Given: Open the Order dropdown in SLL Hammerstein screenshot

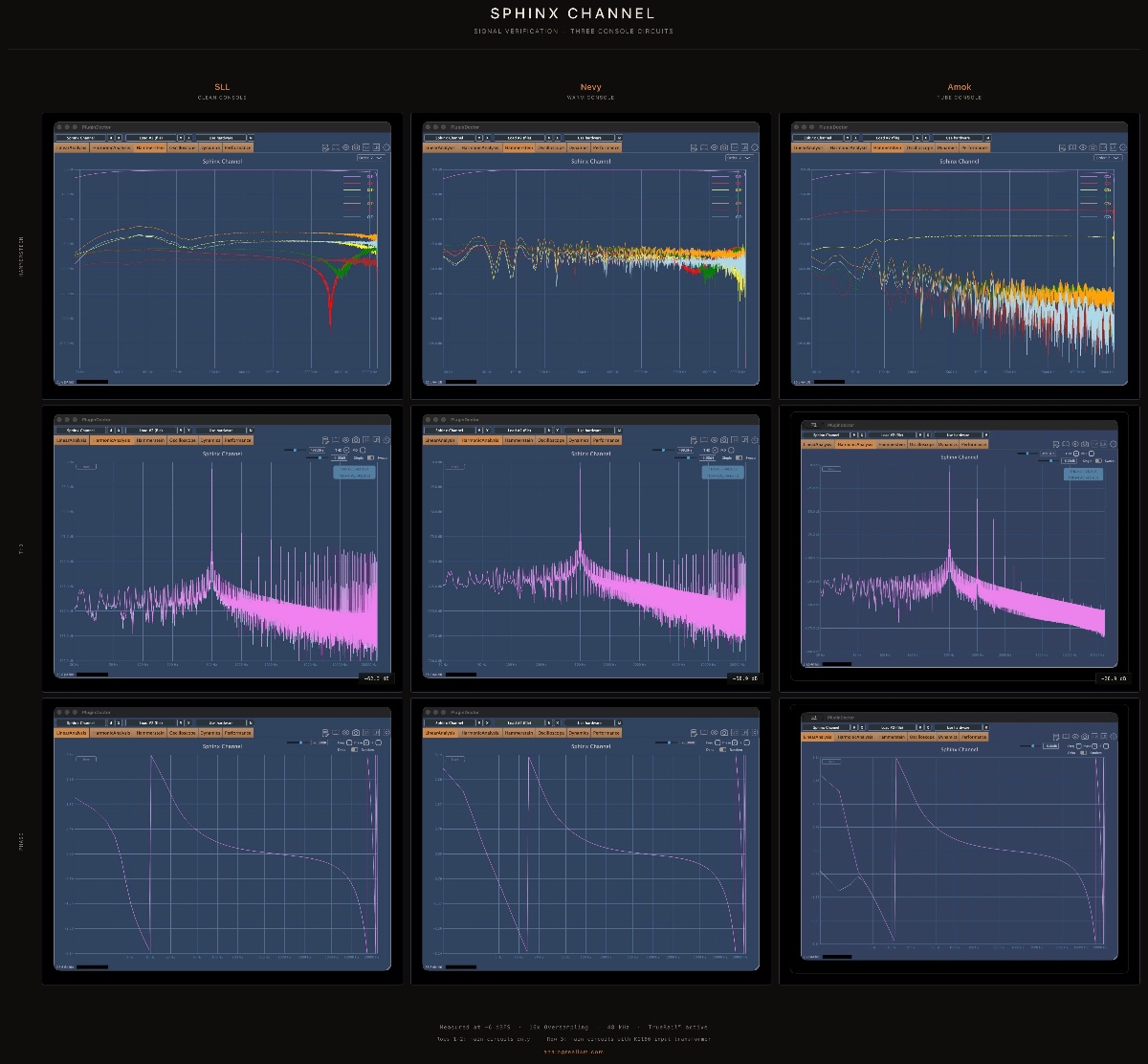Looking at the screenshot, I should click(x=370, y=158).
